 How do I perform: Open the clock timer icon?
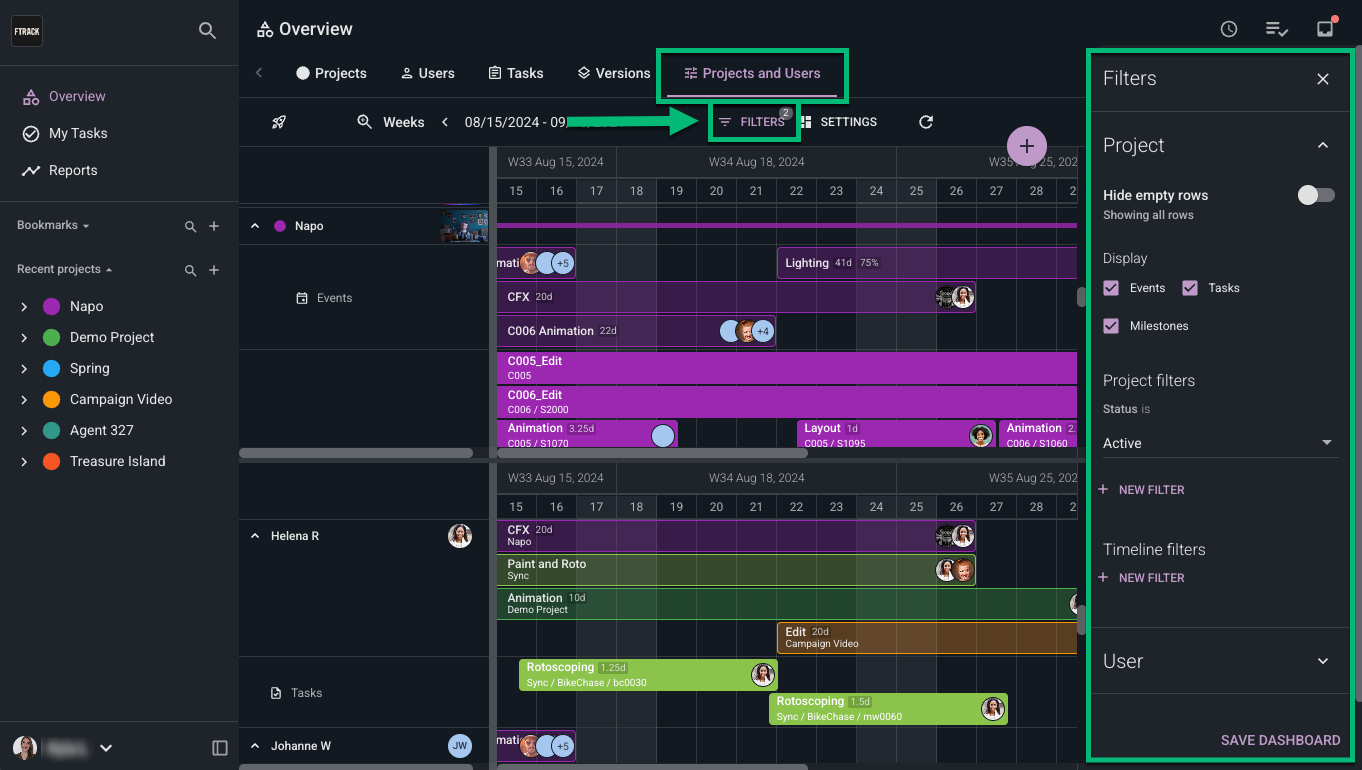click(1229, 29)
